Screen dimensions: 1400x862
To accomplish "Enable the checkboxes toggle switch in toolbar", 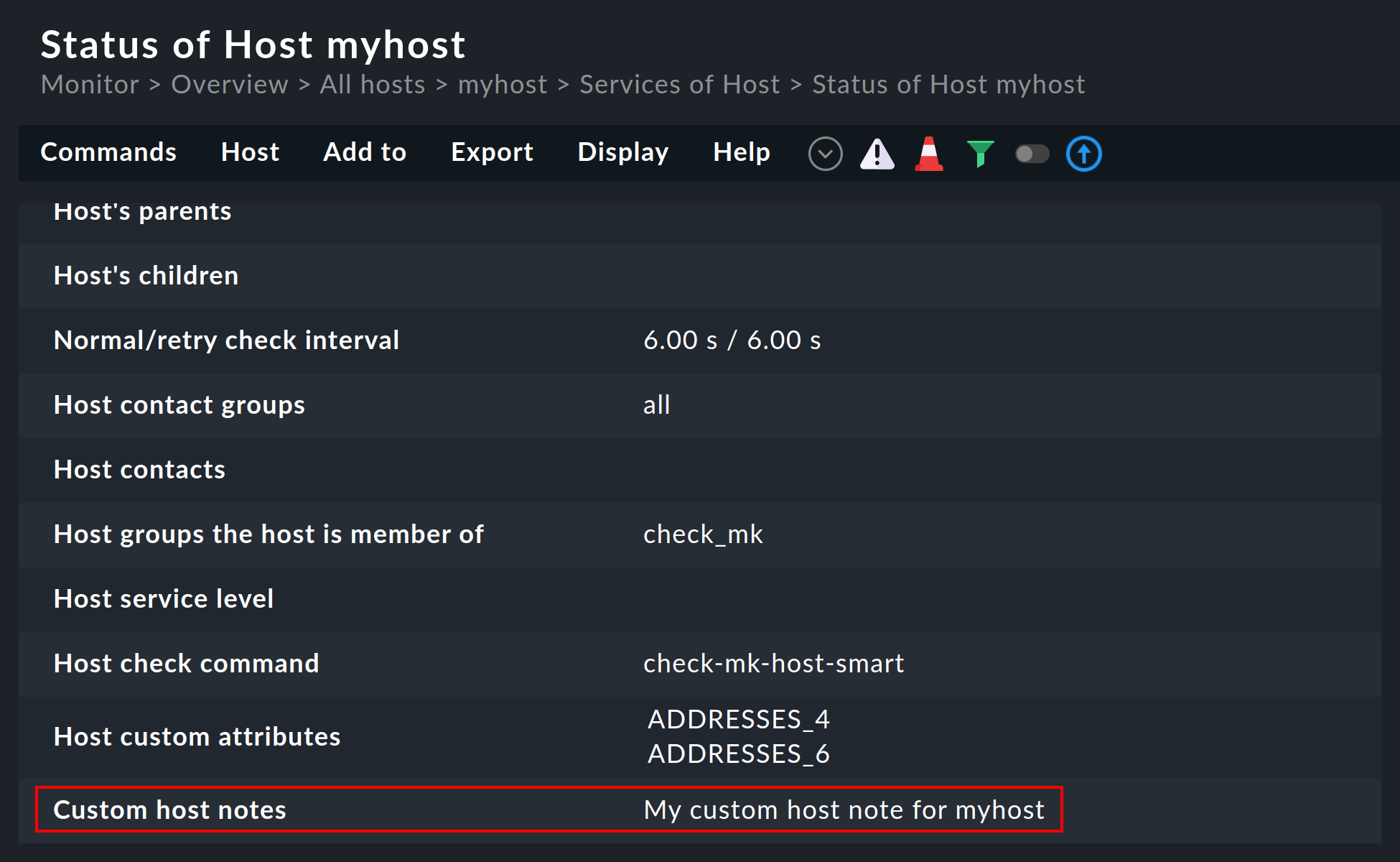I will coord(1032,153).
